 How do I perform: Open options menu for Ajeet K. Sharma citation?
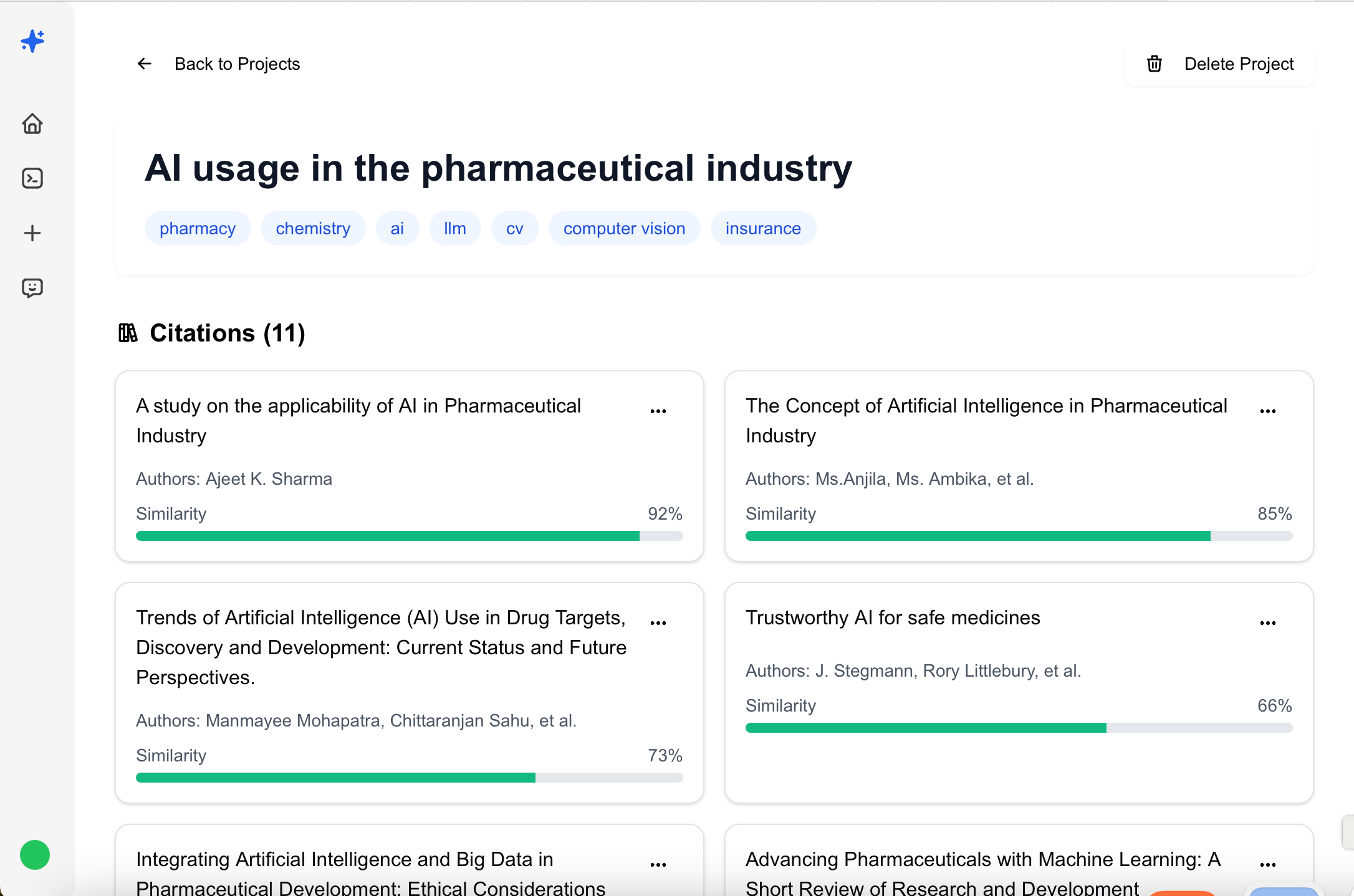point(658,411)
